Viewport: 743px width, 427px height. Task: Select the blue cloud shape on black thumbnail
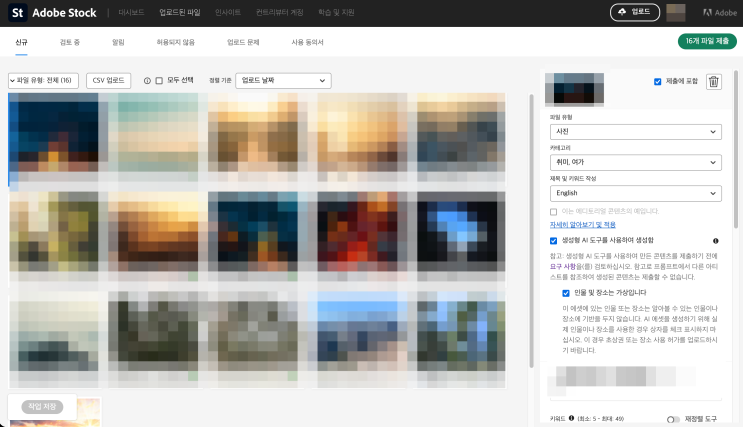point(461,232)
